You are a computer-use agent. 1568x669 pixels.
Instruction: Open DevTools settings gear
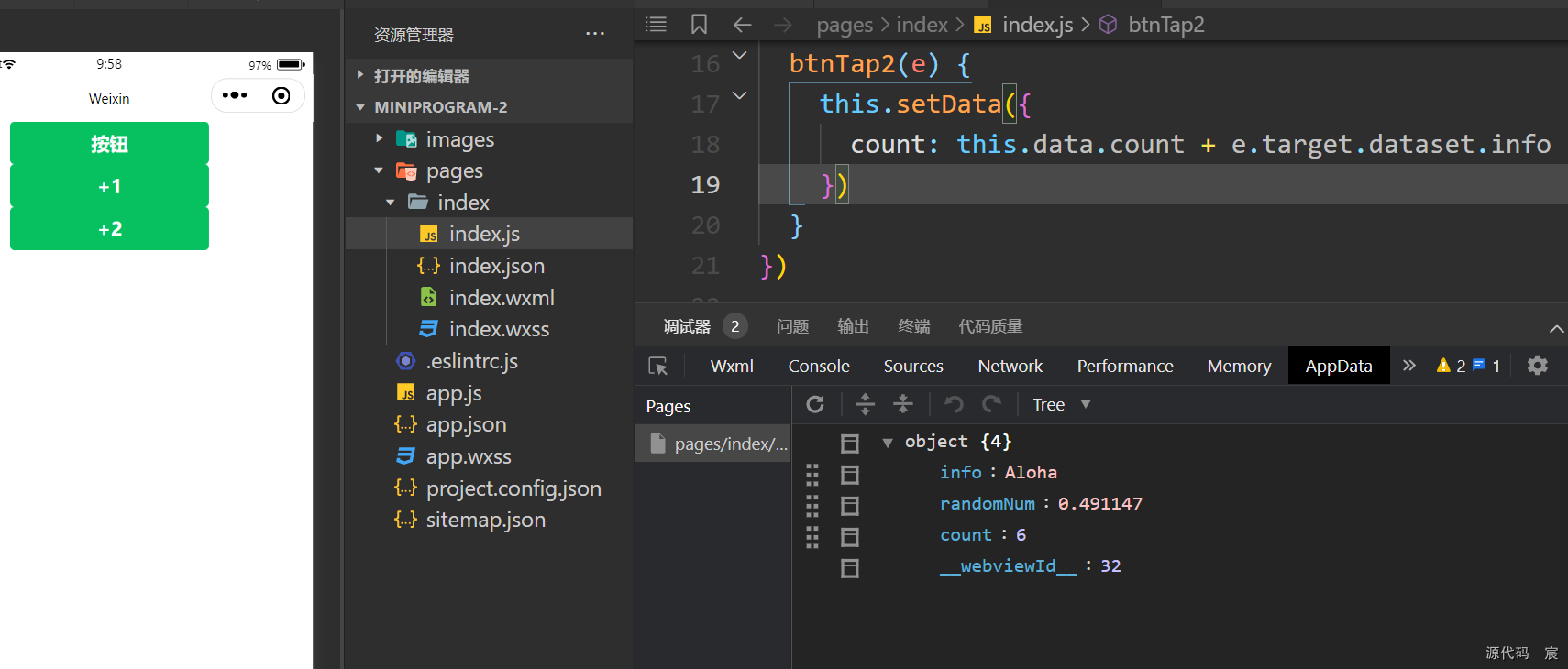pyautogui.click(x=1538, y=366)
